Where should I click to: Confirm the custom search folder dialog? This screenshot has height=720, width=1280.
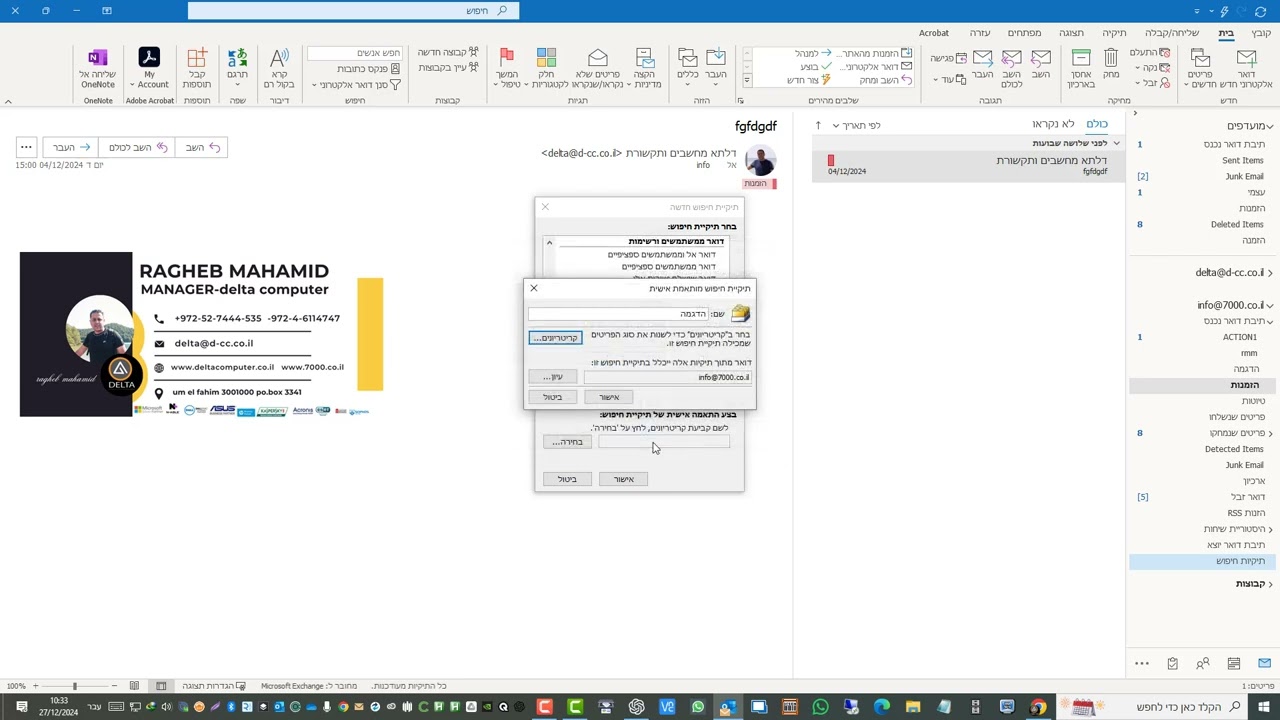click(x=609, y=397)
